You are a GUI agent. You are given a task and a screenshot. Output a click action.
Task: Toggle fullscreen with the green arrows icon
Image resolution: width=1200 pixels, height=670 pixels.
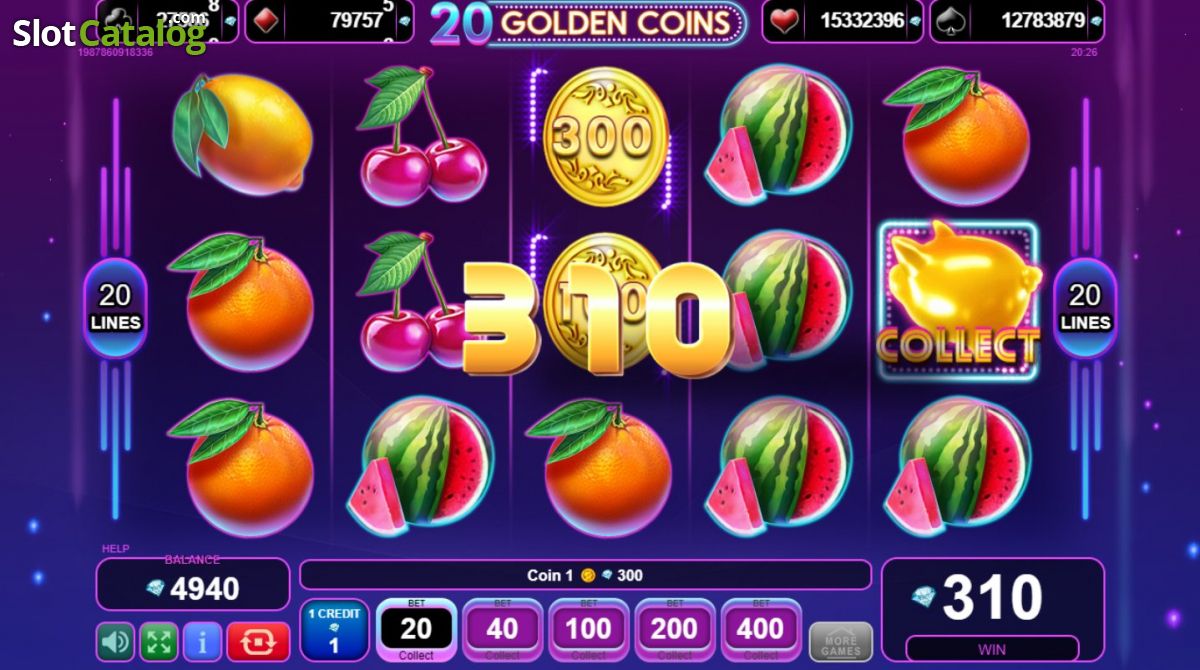tap(159, 641)
